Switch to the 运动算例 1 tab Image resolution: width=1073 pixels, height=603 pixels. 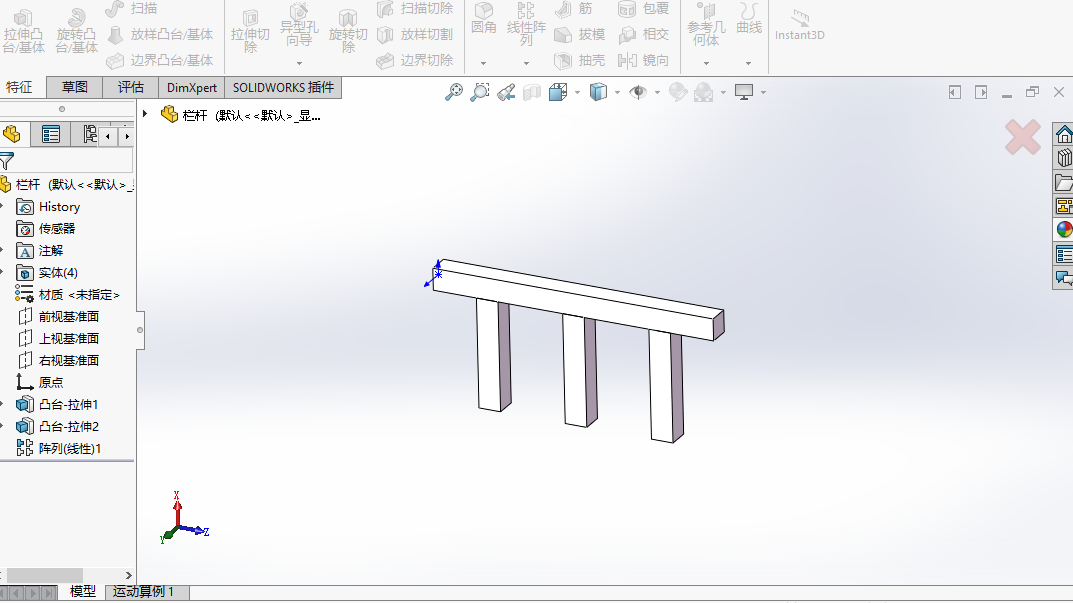[x=145, y=592]
